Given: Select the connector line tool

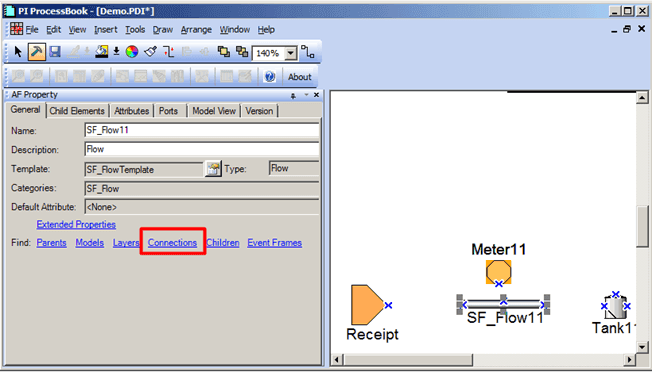Looking at the screenshot, I should (x=308, y=52).
